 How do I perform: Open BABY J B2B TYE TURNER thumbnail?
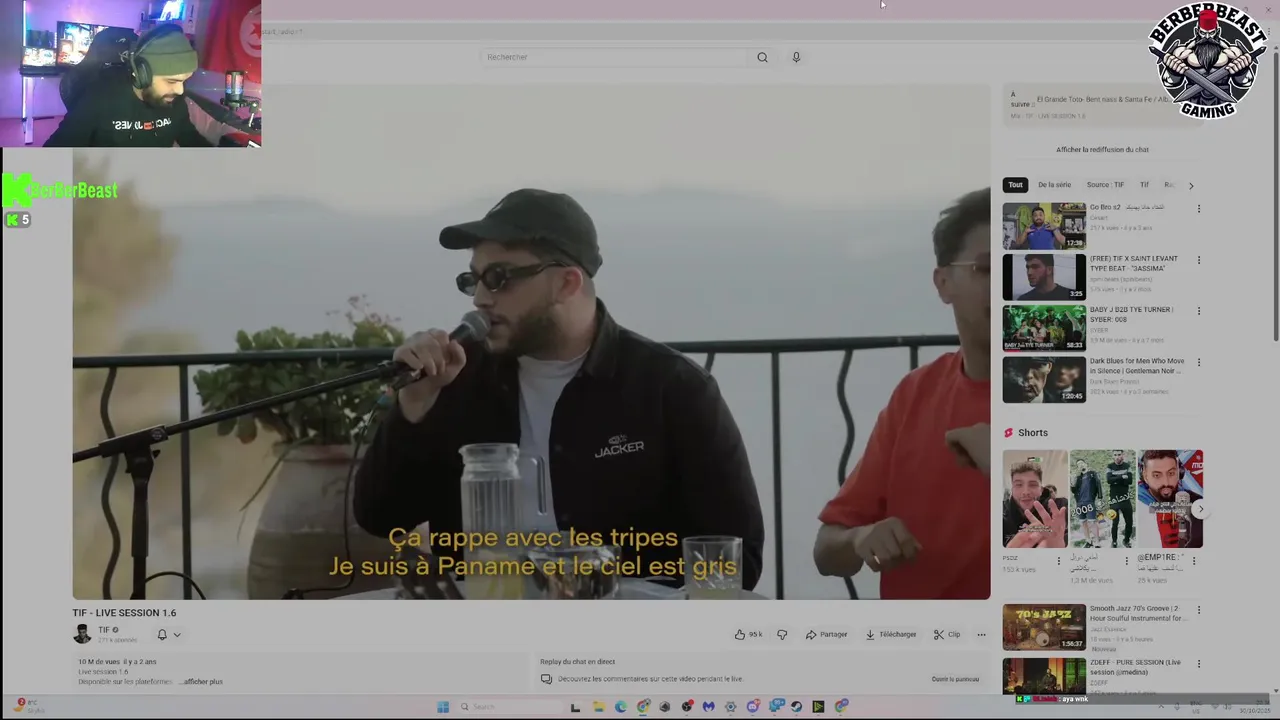point(1044,328)
